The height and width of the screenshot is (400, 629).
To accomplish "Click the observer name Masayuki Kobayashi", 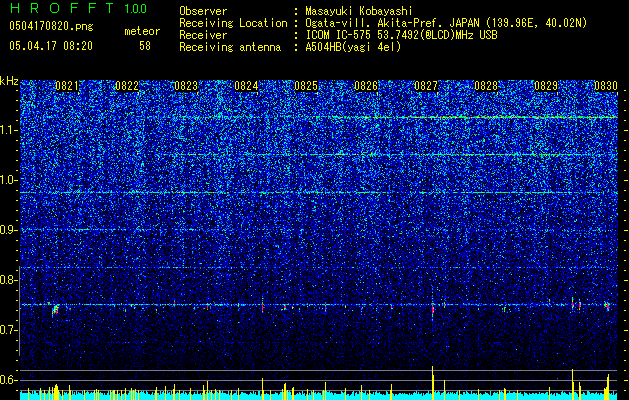I will pyautogui.click(x=359, y=11).
